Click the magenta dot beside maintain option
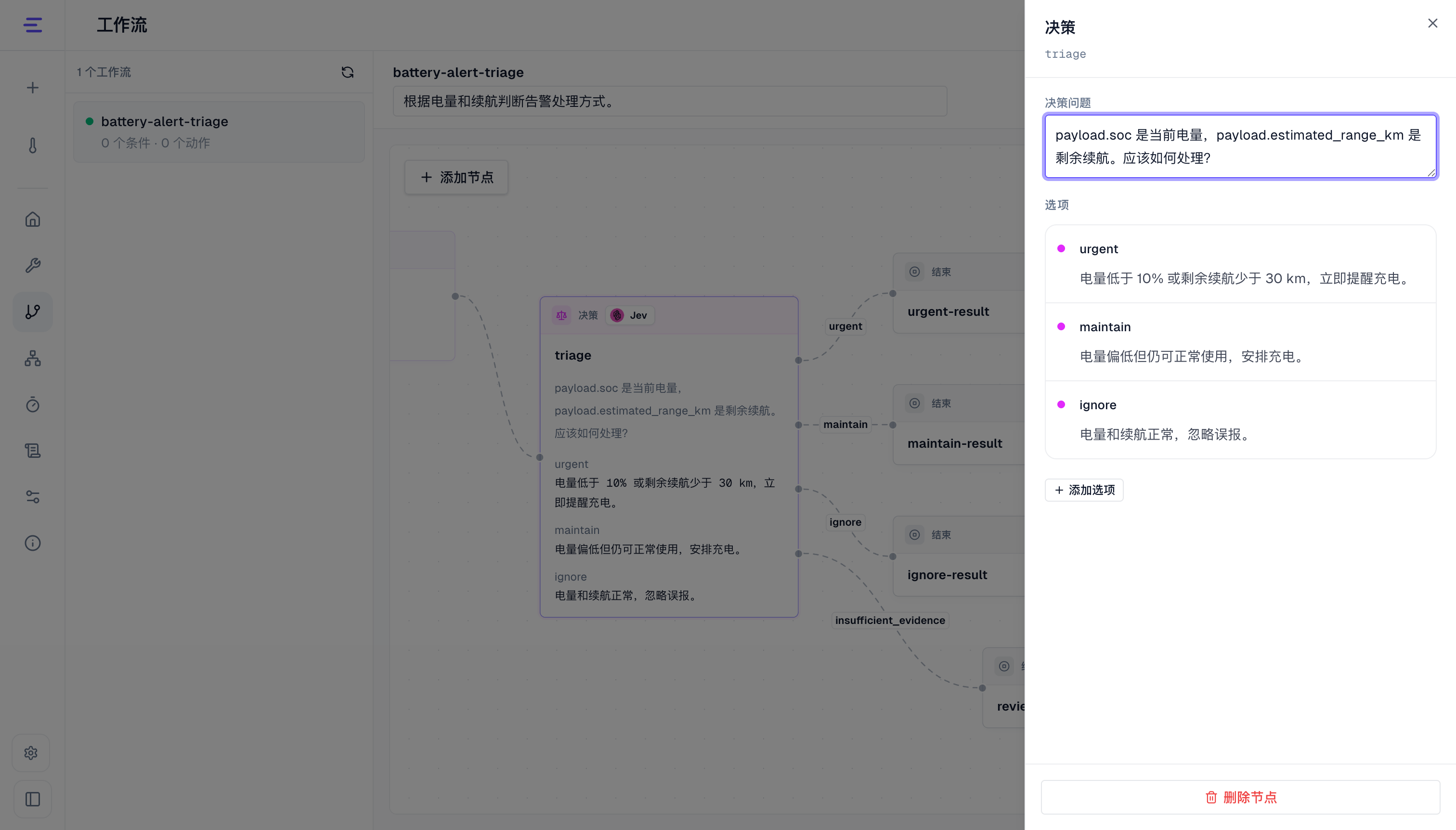This screenshot has height=830, width=1456. point(1061,326)
